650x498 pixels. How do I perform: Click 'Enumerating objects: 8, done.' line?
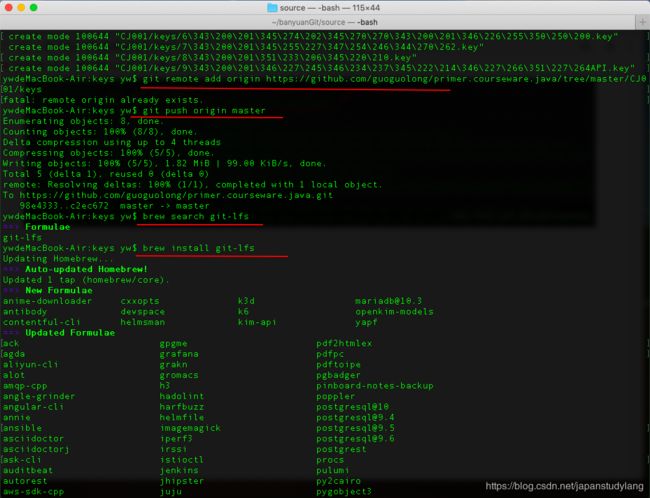click(x=83, y=121)
